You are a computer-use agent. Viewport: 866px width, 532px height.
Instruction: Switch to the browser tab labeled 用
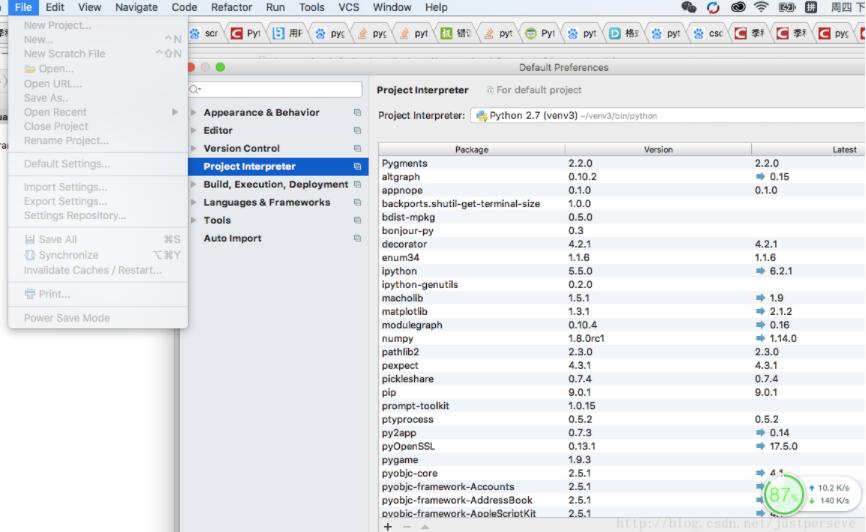tap(288, 33)
